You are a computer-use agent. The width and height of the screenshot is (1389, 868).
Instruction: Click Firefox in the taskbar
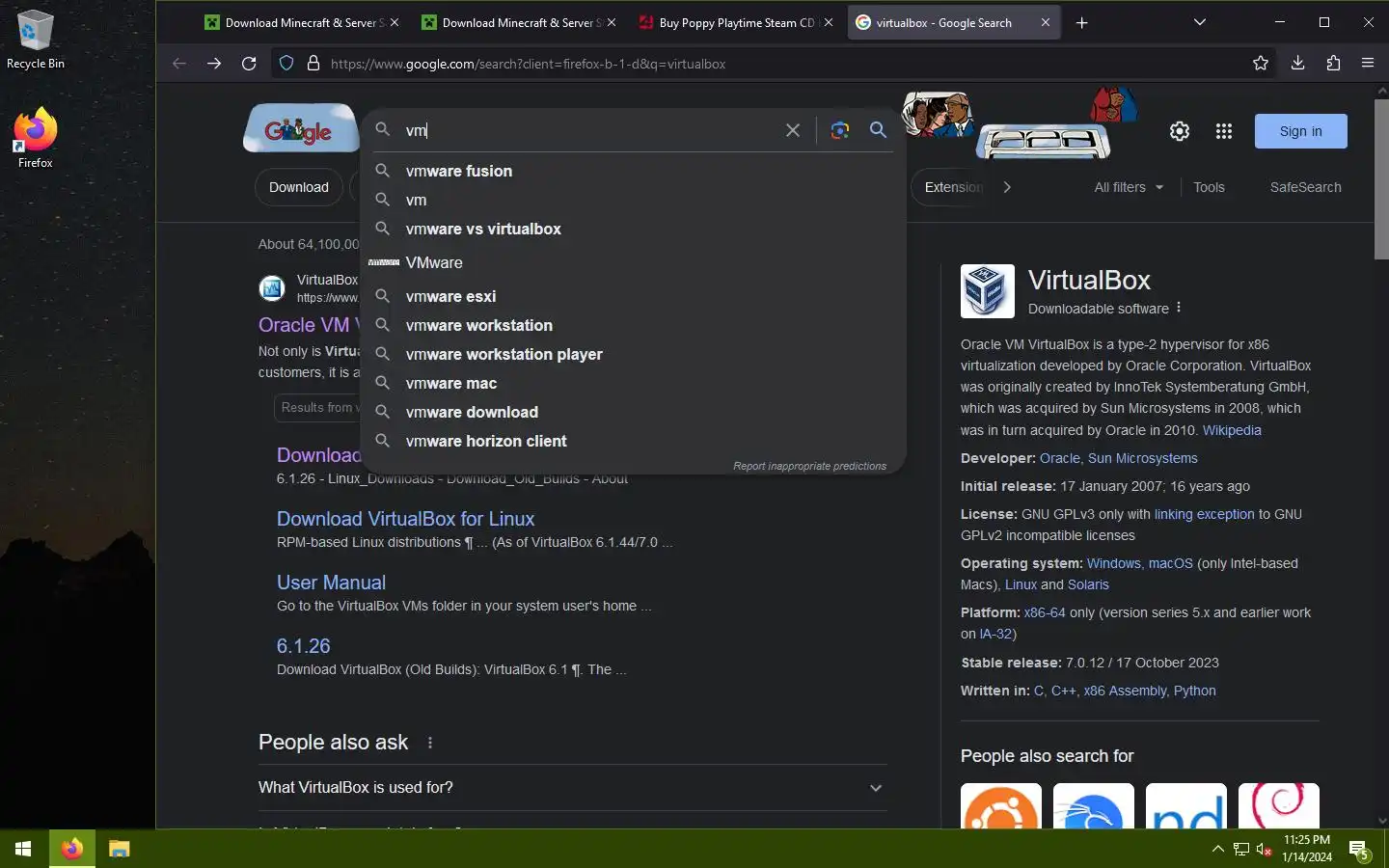tap(72, 849)
